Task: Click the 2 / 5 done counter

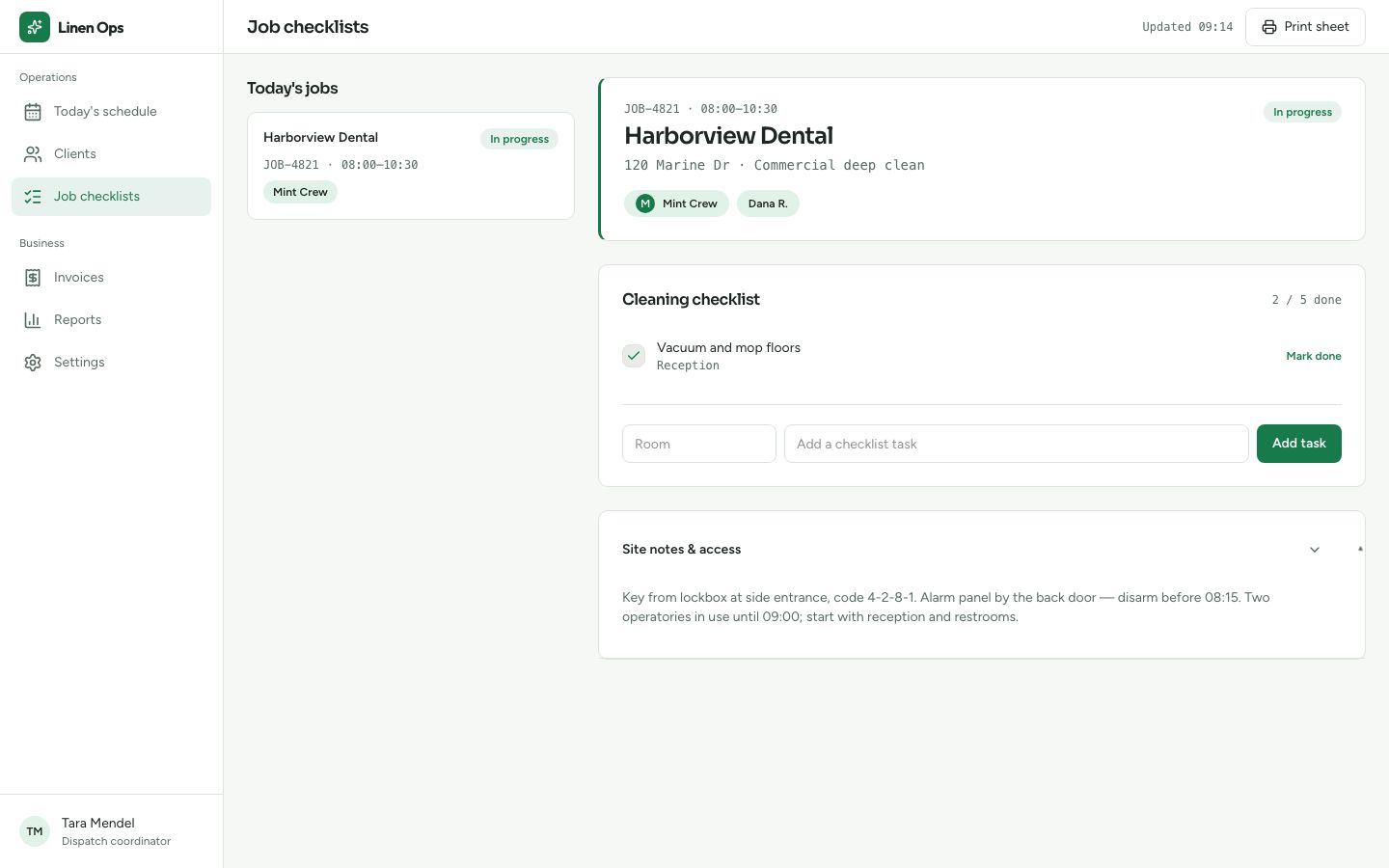Action: [1306, 300]
